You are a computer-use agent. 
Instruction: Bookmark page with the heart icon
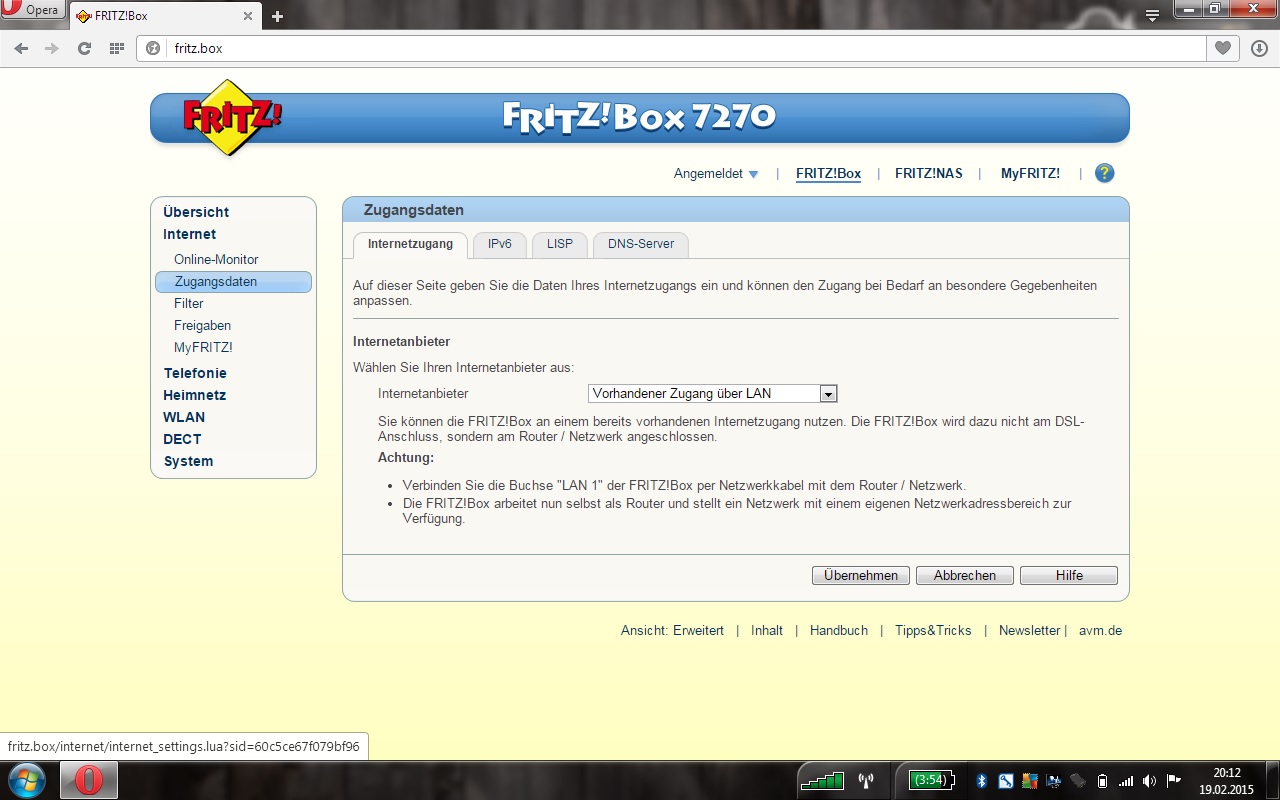click(1222, 48)
